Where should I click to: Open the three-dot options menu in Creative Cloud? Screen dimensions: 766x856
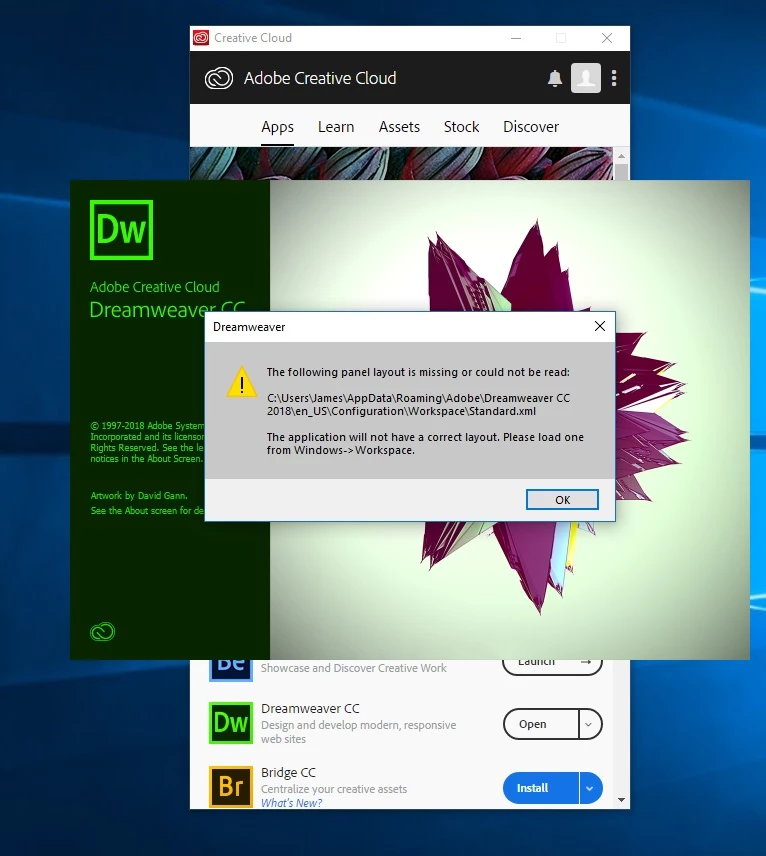click(x=614, y=78)
